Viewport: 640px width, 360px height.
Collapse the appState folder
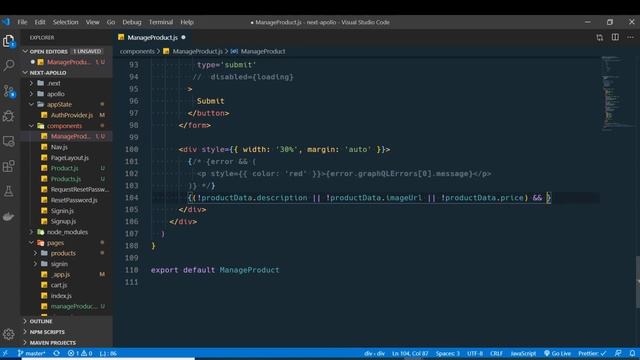[x=59, y=104]
